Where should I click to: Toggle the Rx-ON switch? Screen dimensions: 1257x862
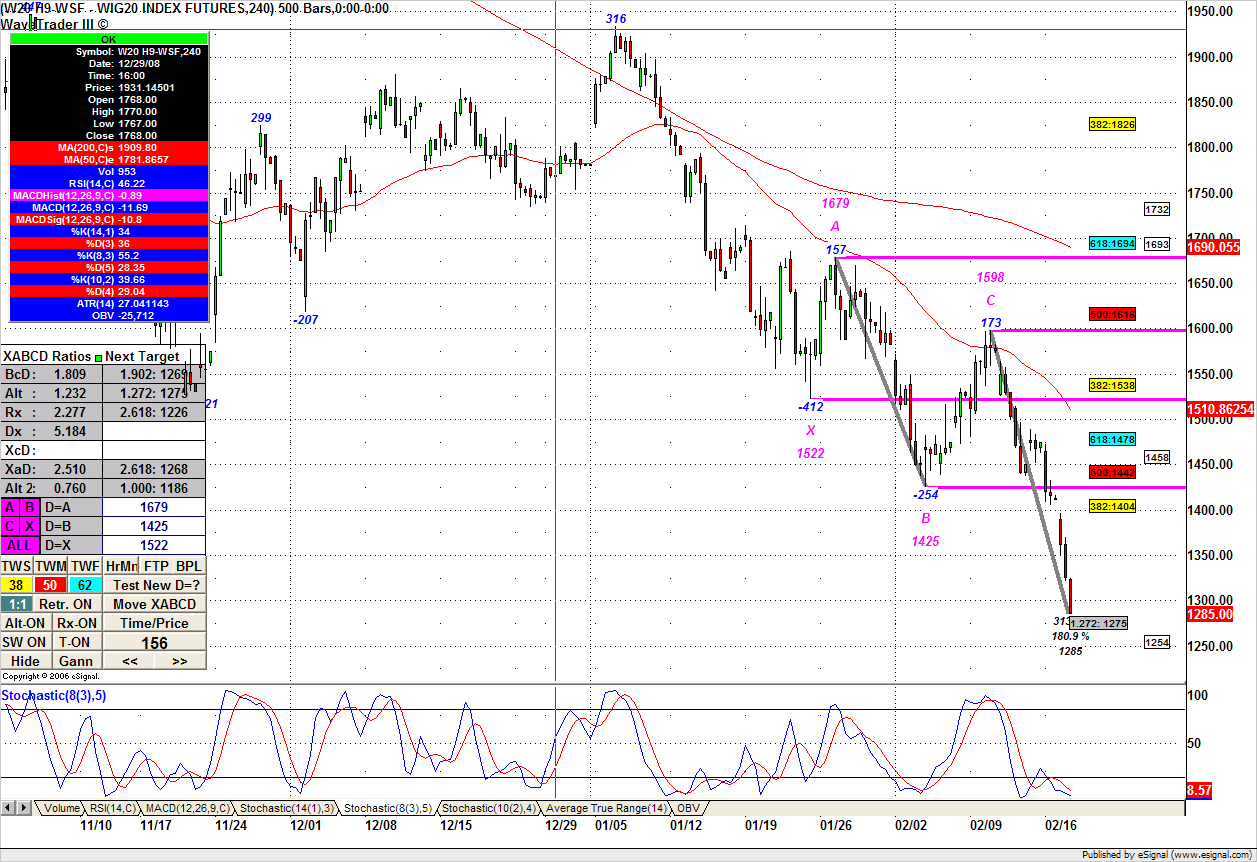77,623
